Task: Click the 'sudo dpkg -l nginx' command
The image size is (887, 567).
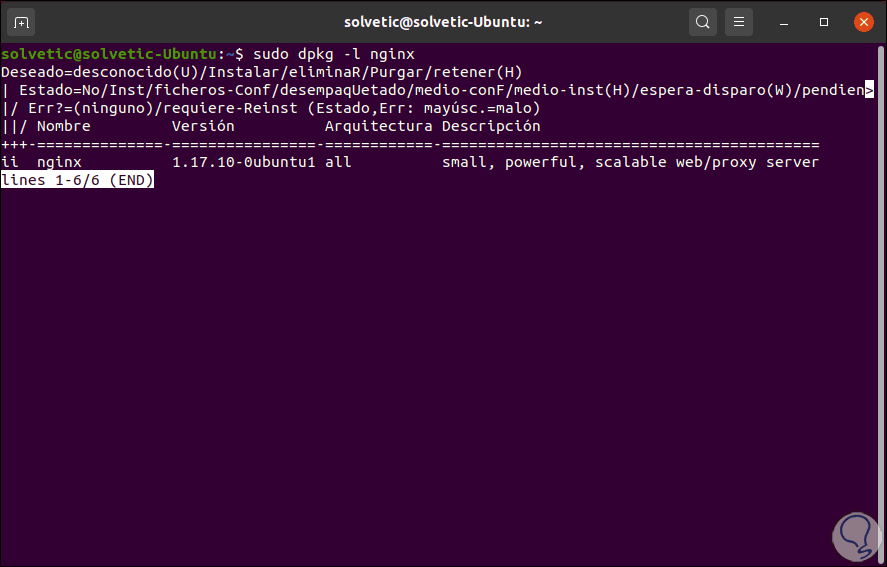Action: click(x=335, y=54)
